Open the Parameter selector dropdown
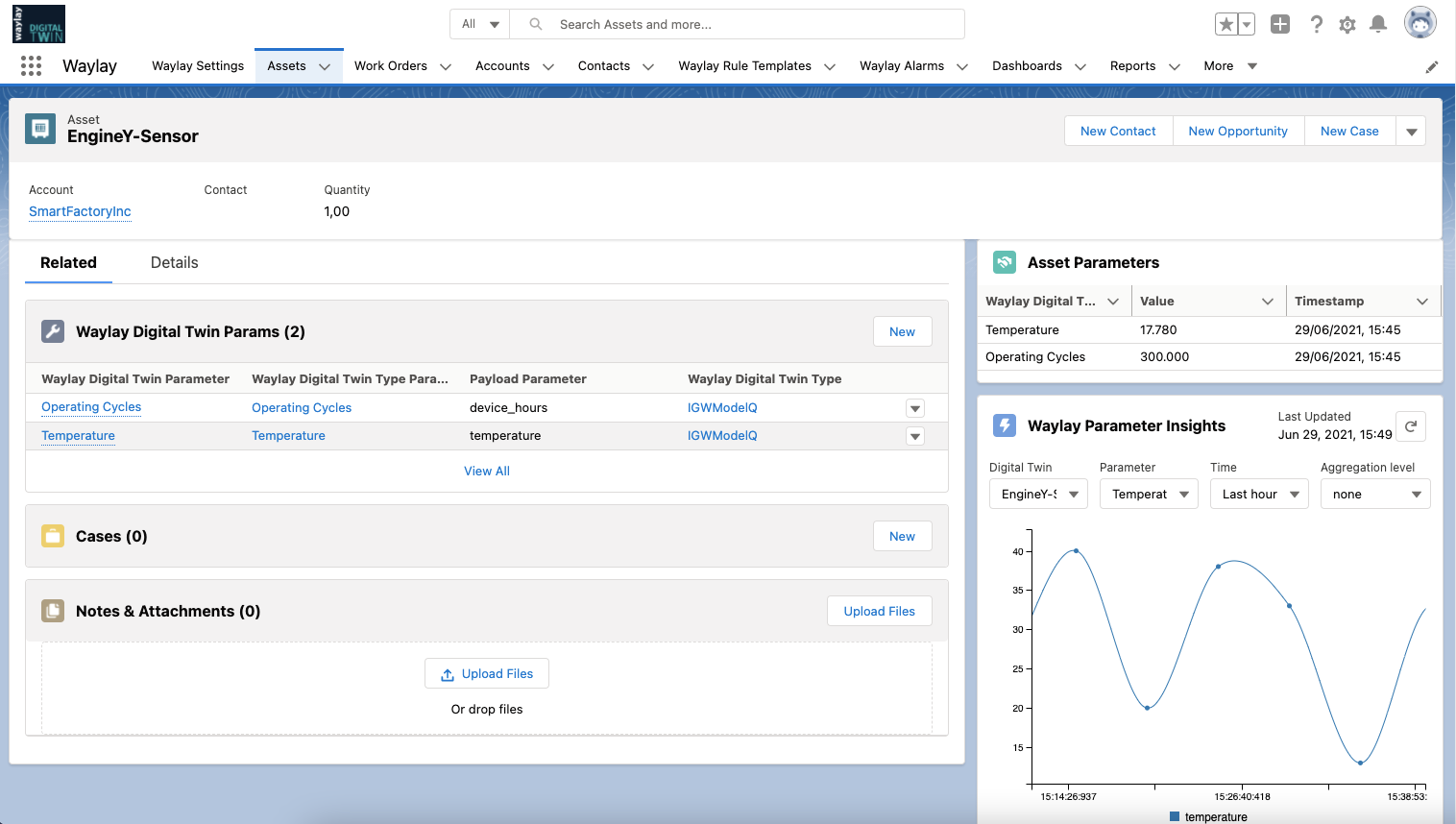The width and height of the screenshot is (1456, 824). point(1149,494)
